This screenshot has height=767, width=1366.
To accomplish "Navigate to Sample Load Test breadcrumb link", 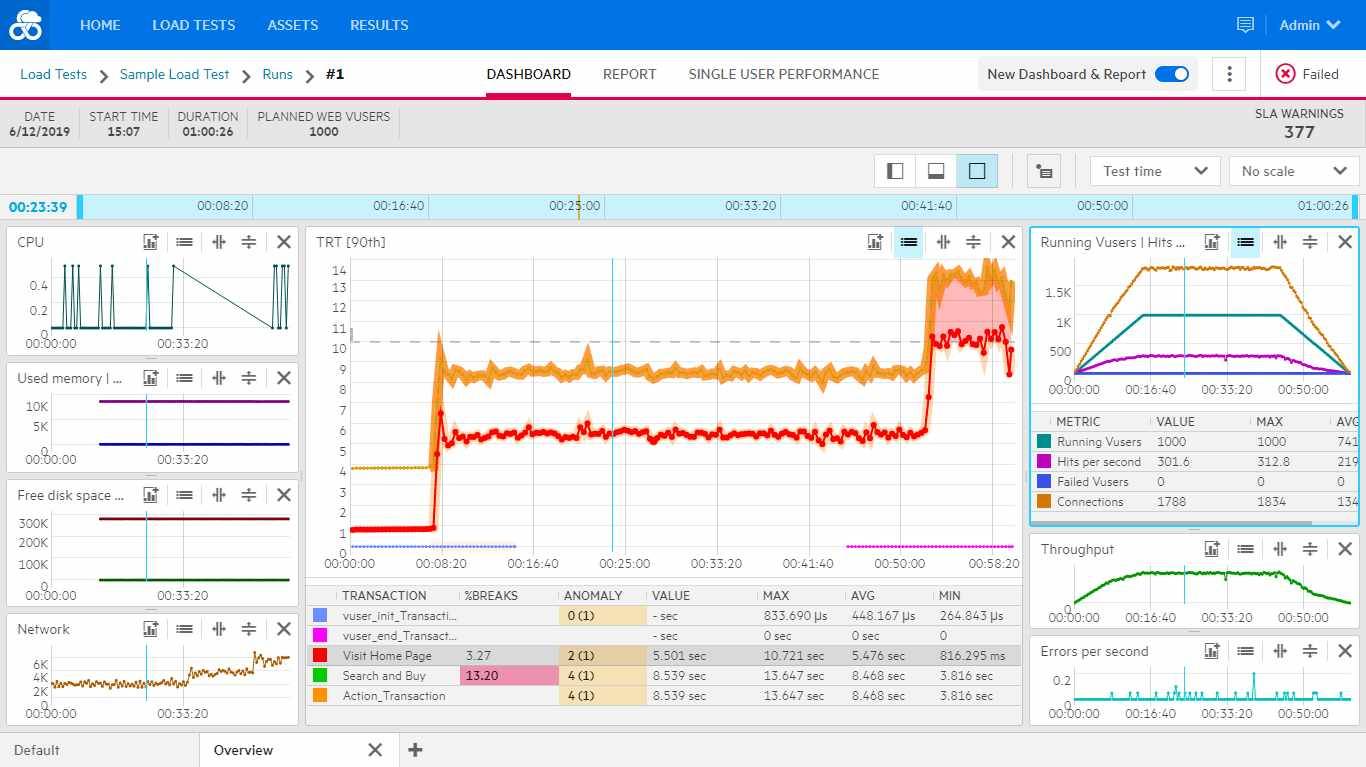I will tap(175, 74).
